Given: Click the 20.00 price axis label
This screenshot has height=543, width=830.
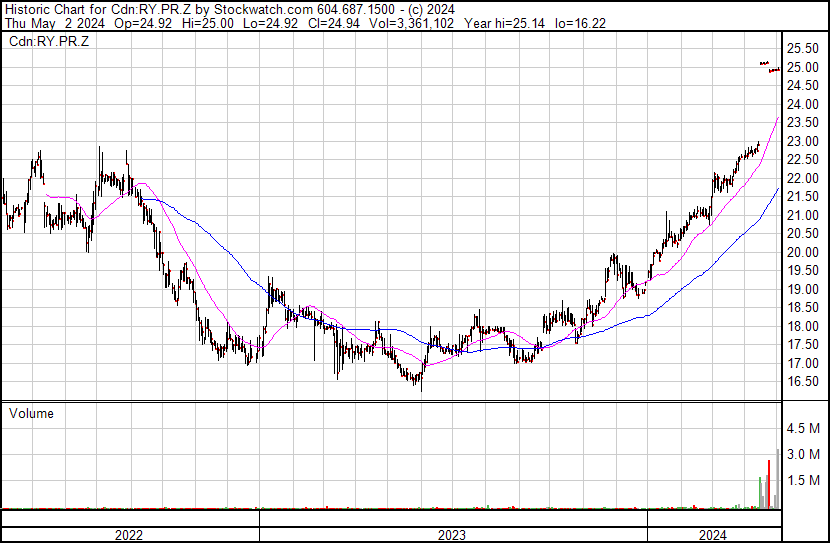Looking at the screenshot, I should pyautogui.click(x=803, y=253).
